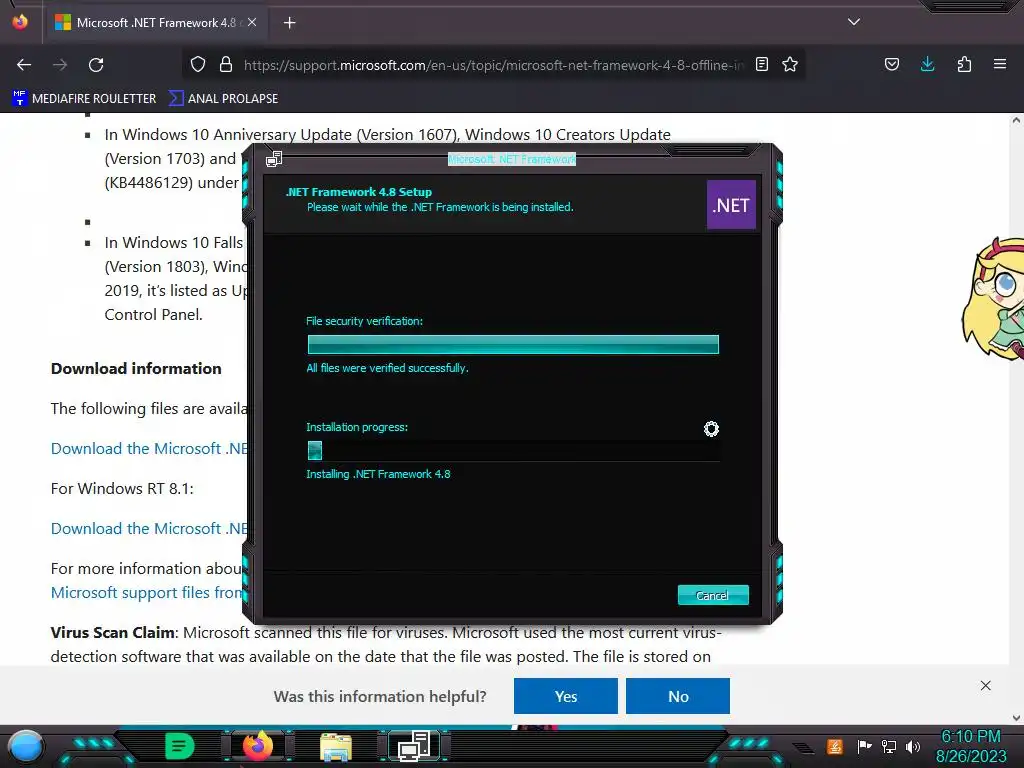
Task: Open volume speaker tray icon
Action: pyautogui.click(x=913, y=746)
